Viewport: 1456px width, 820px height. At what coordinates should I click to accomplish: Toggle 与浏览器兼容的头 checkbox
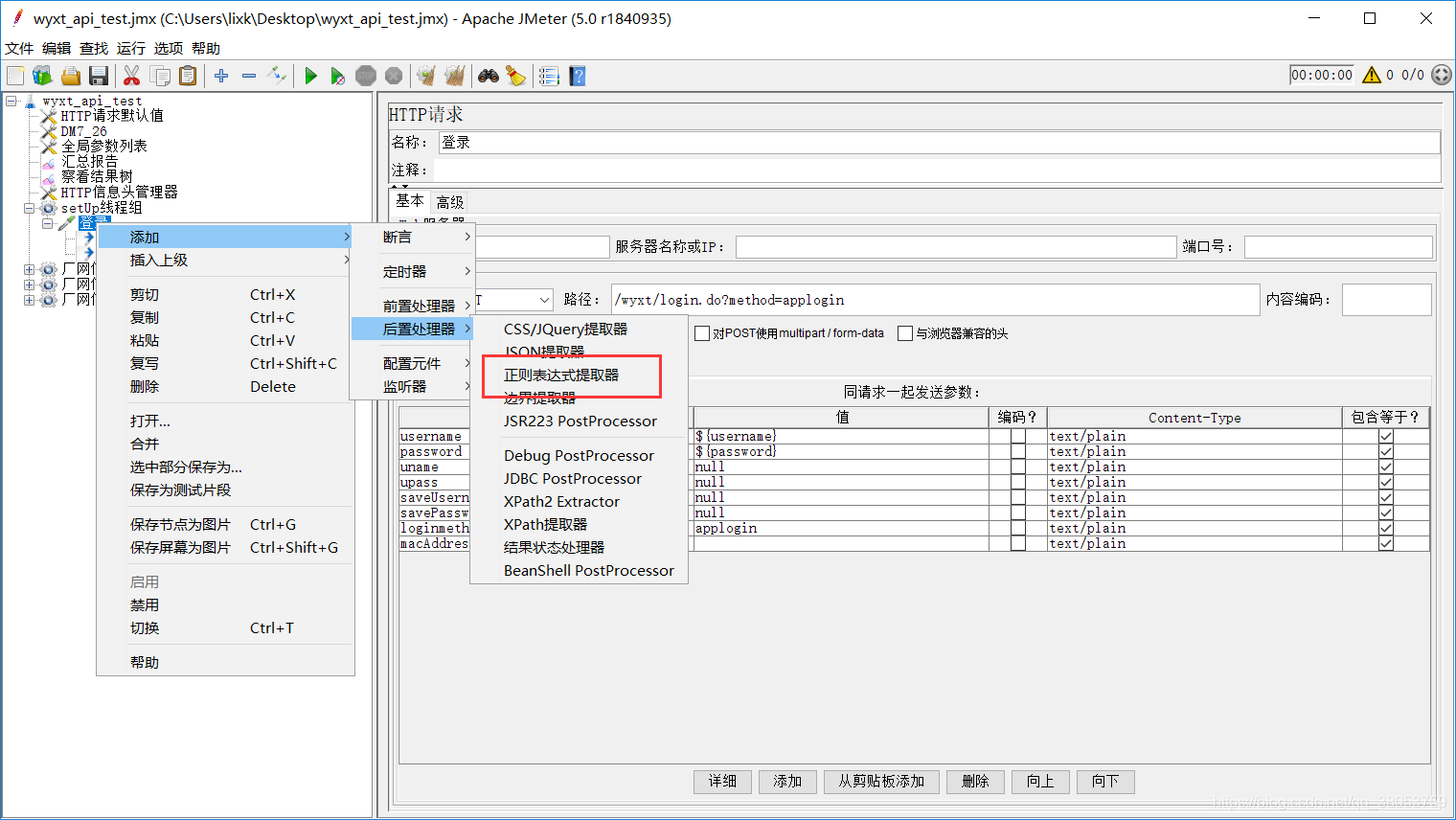tap(905, 333)
